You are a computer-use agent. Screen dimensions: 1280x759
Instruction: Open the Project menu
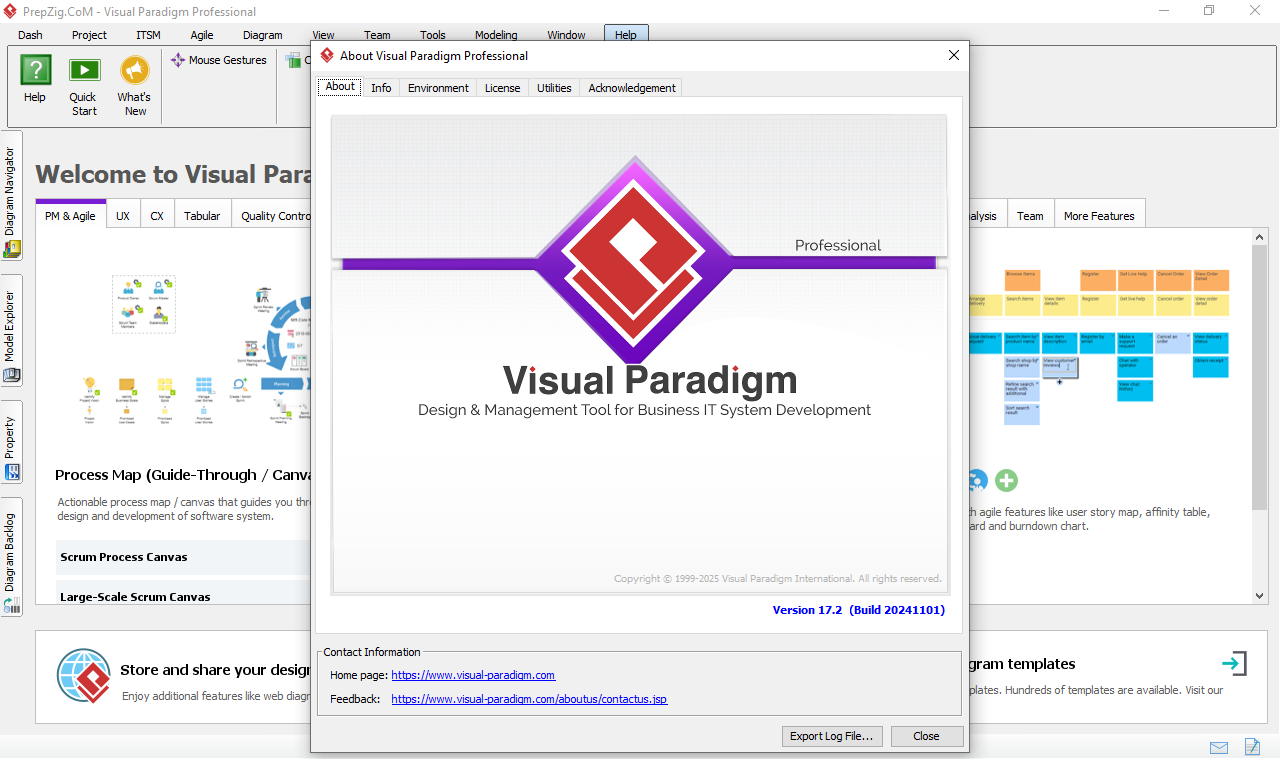click(89, 35)
